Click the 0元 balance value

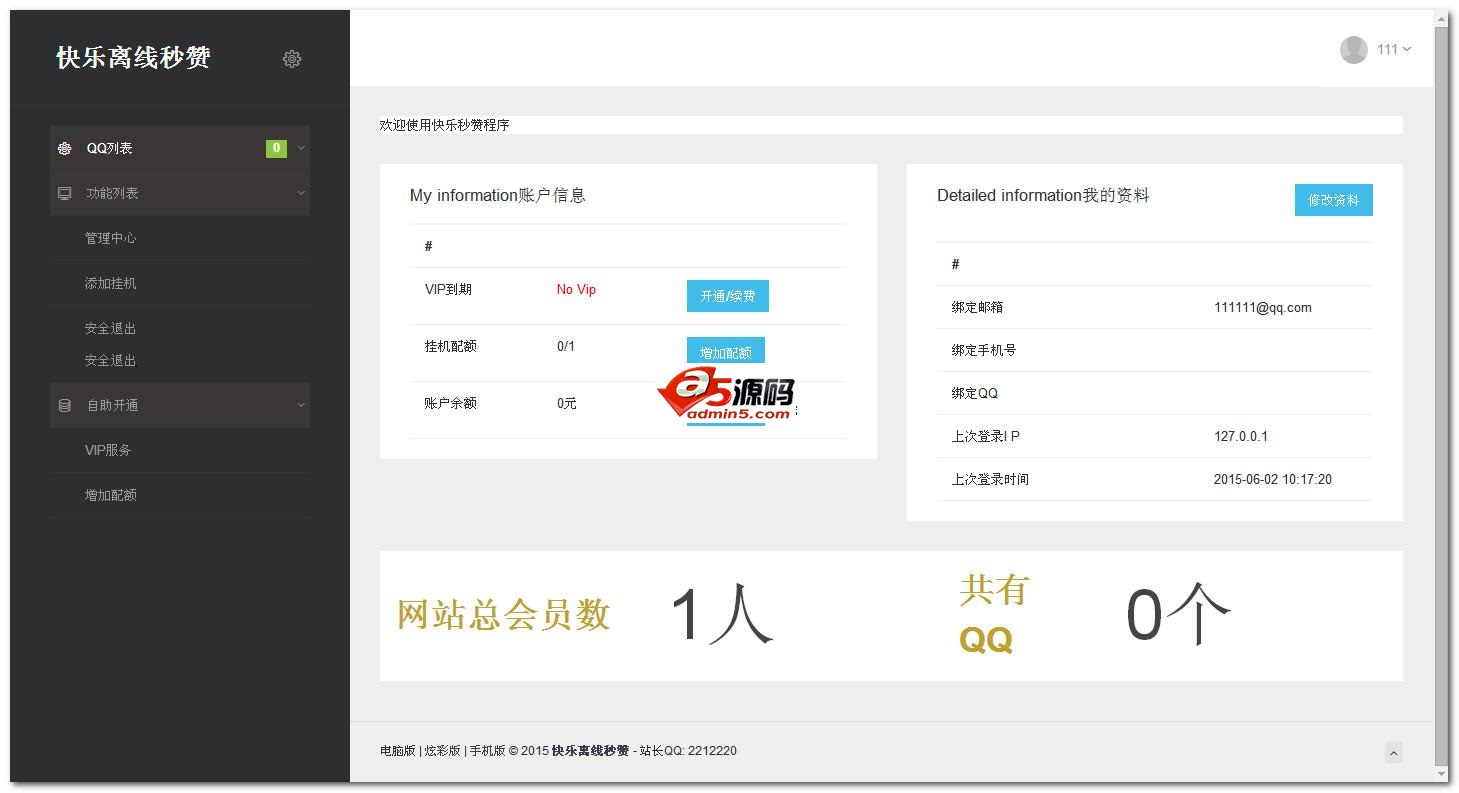(x=567, y=403)
